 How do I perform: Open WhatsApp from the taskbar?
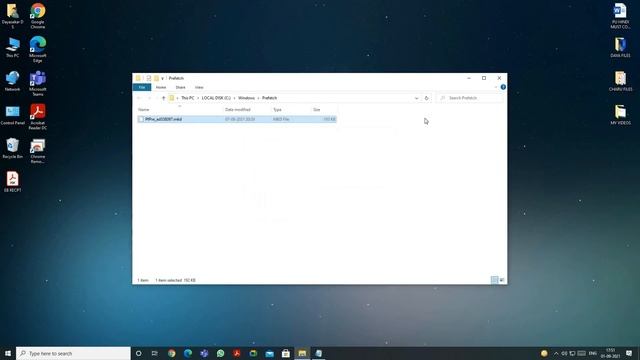[220, 353]
